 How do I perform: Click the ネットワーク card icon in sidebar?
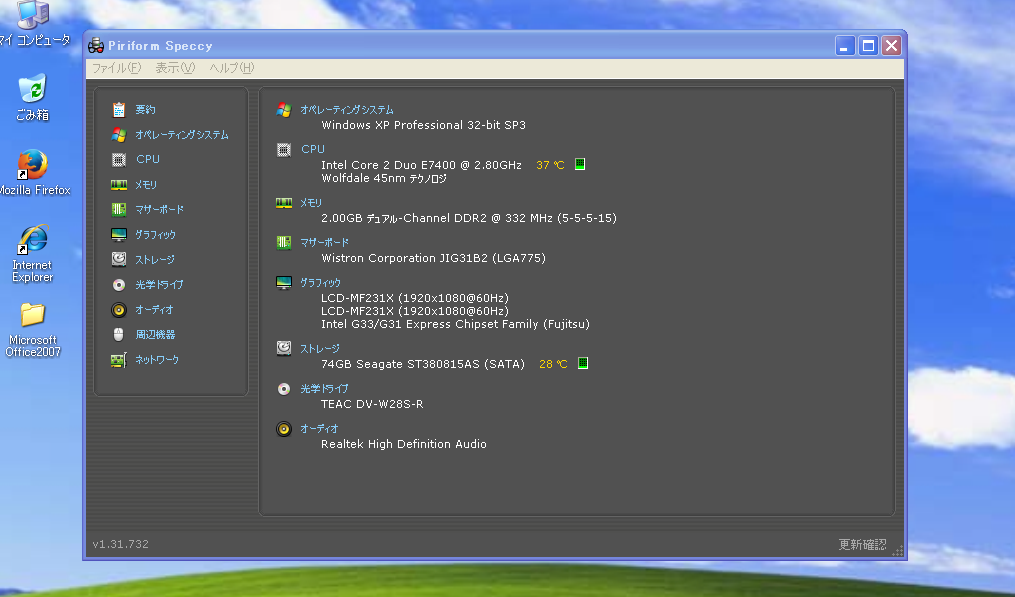pyautogui.click(x=118, y=359)
